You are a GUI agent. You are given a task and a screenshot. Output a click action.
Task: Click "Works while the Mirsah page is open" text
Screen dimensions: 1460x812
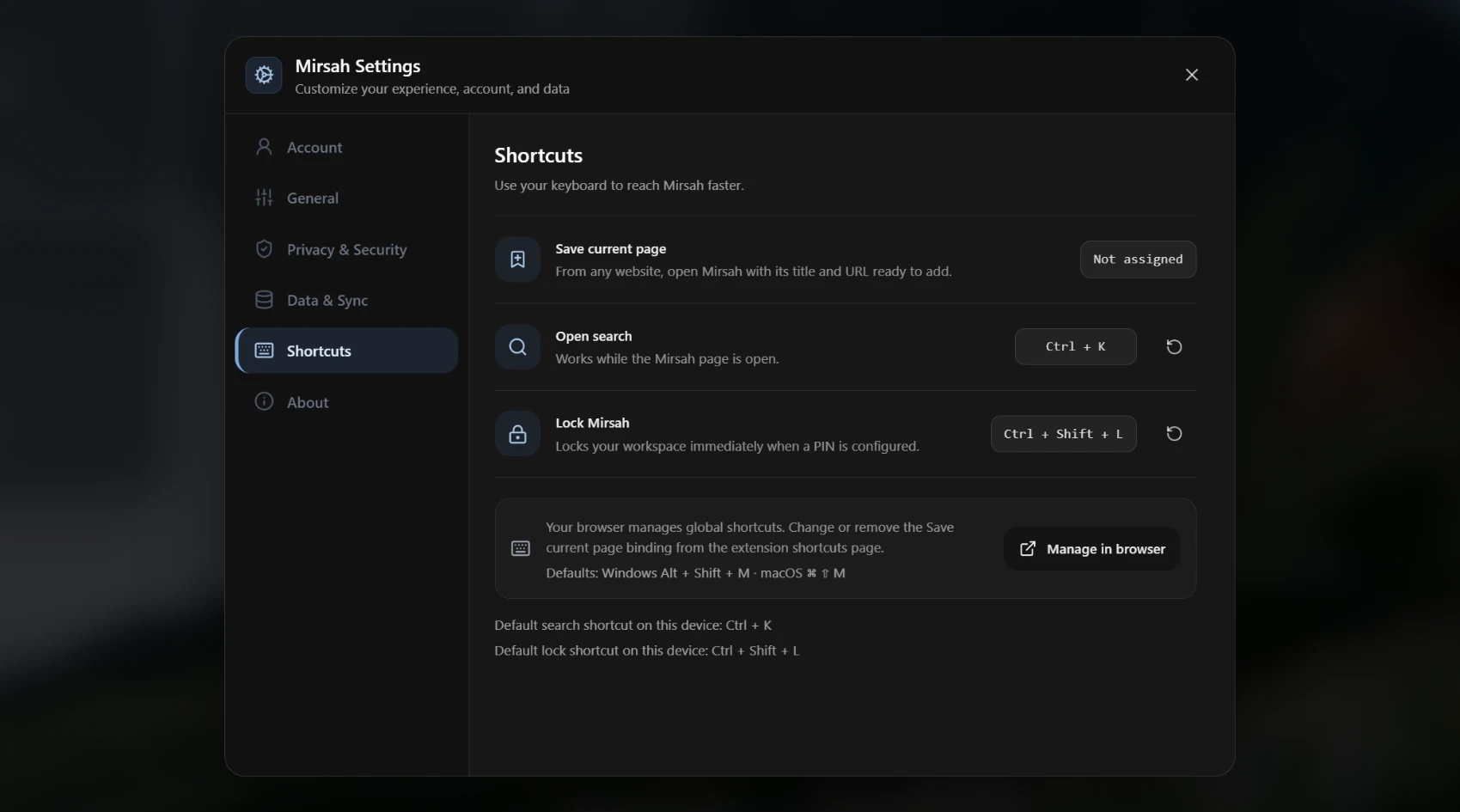[x=667, y=358]
